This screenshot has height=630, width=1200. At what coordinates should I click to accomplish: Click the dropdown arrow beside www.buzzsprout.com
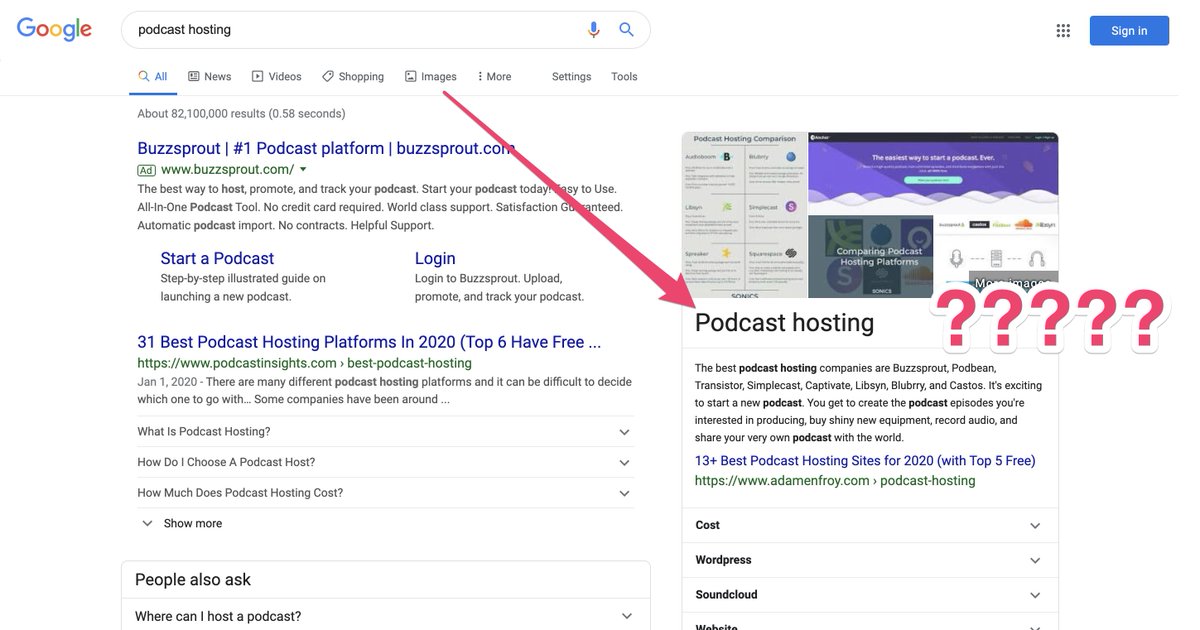point(303,170)
